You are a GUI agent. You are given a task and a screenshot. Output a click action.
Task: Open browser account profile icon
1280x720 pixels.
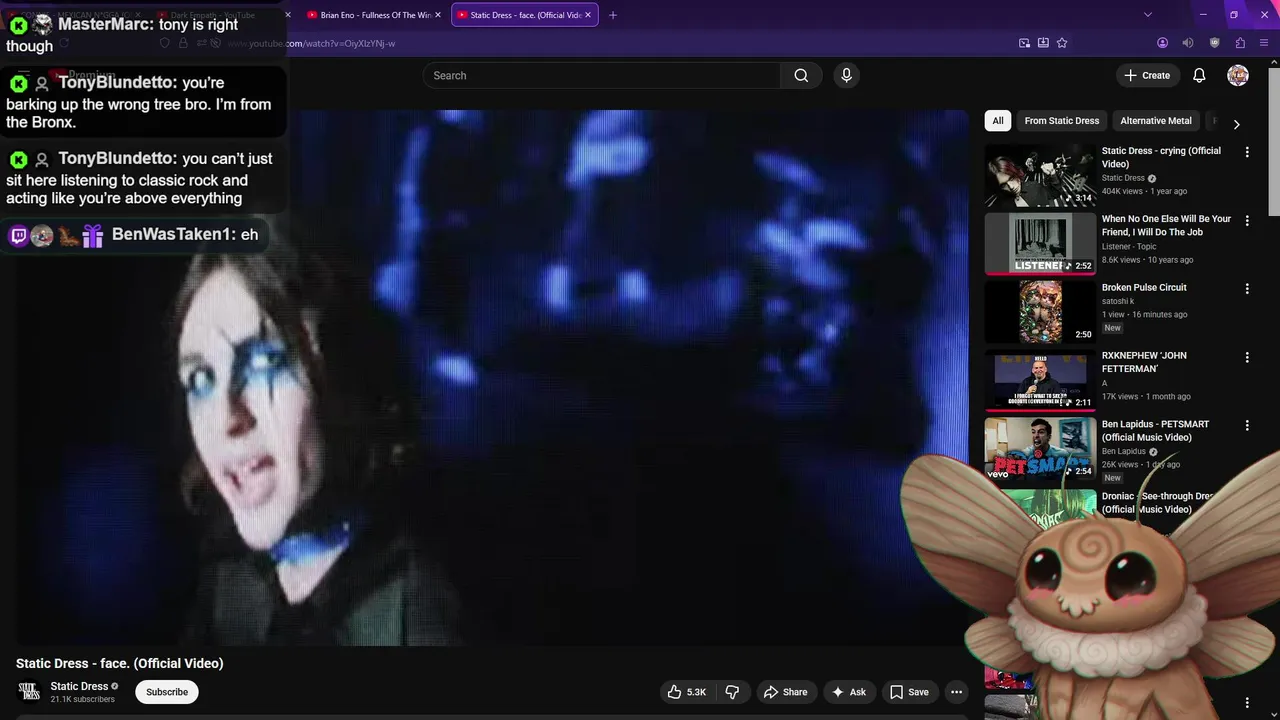point(1162,43)
